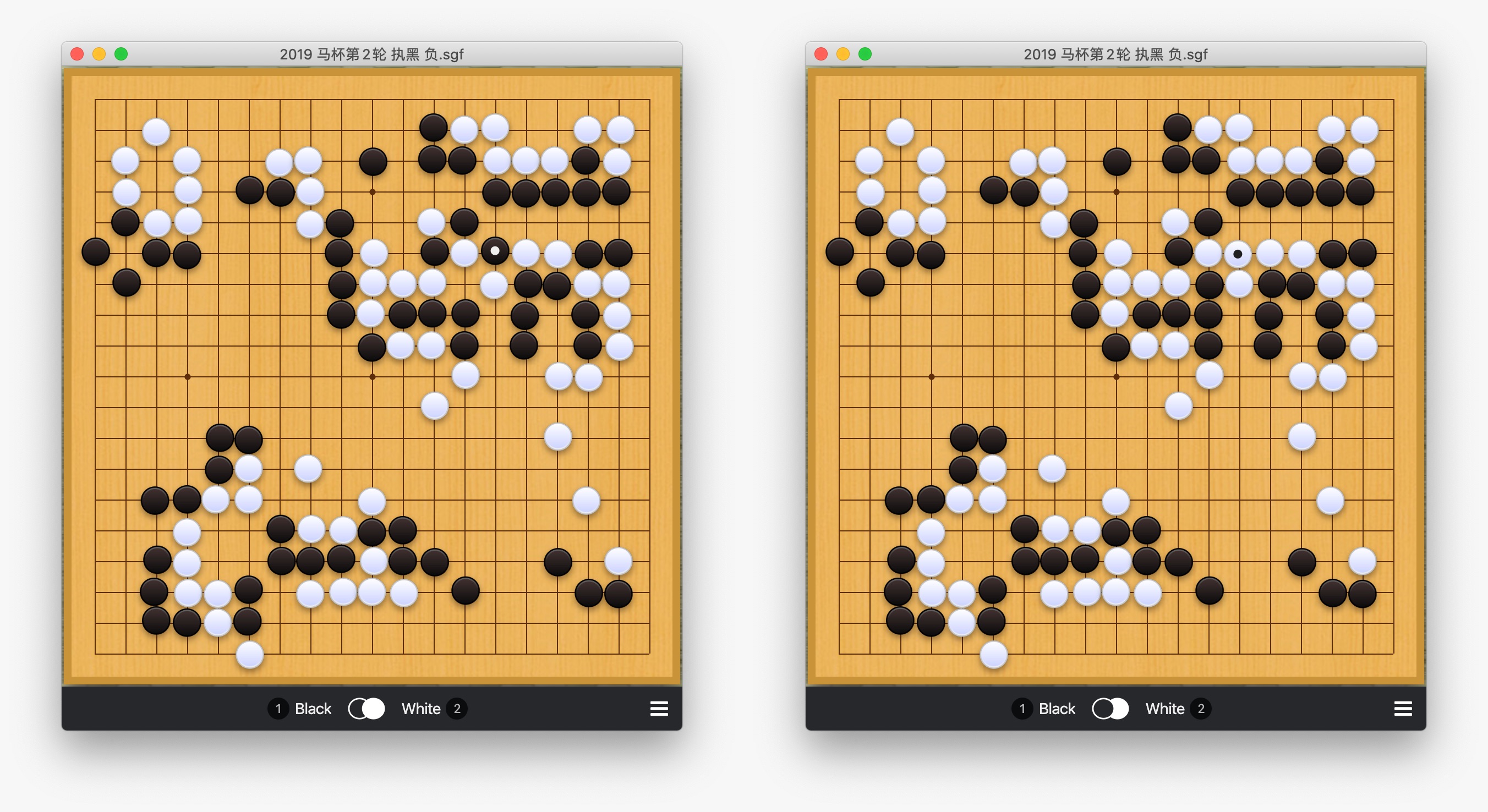The height and width of the screenshot is (812, 1488).
Task: Select the White player name in right window
Action: (x=1165, y=709)
